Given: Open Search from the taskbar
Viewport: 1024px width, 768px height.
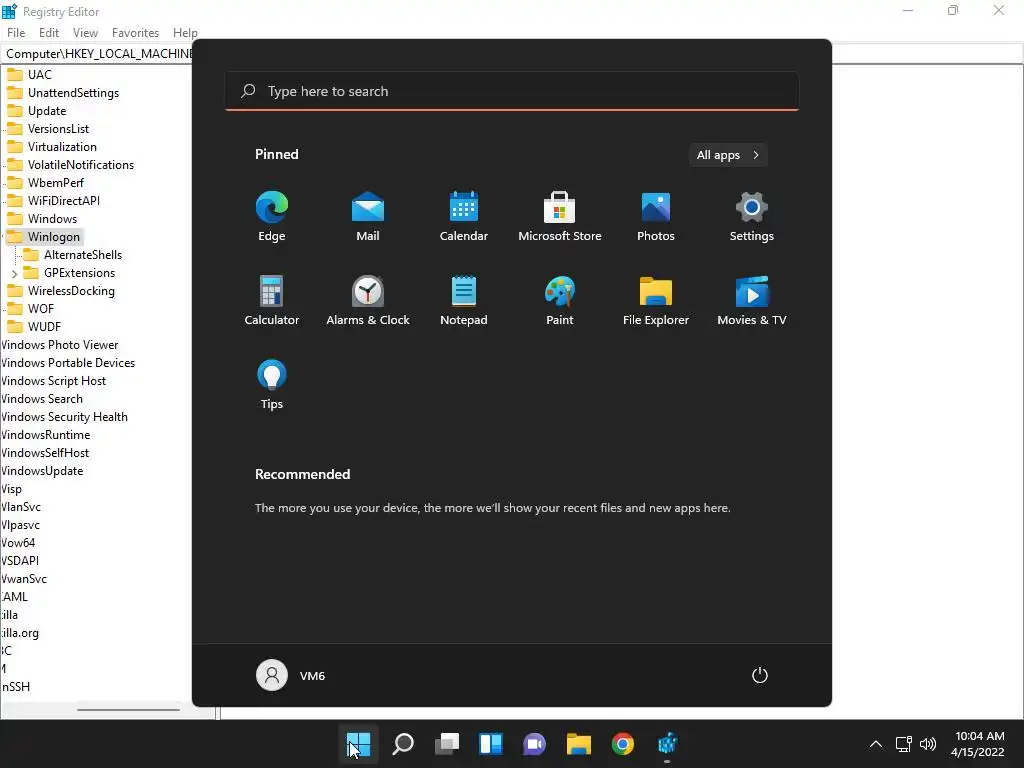Looking at the screenshot, I should pos(402,744).
